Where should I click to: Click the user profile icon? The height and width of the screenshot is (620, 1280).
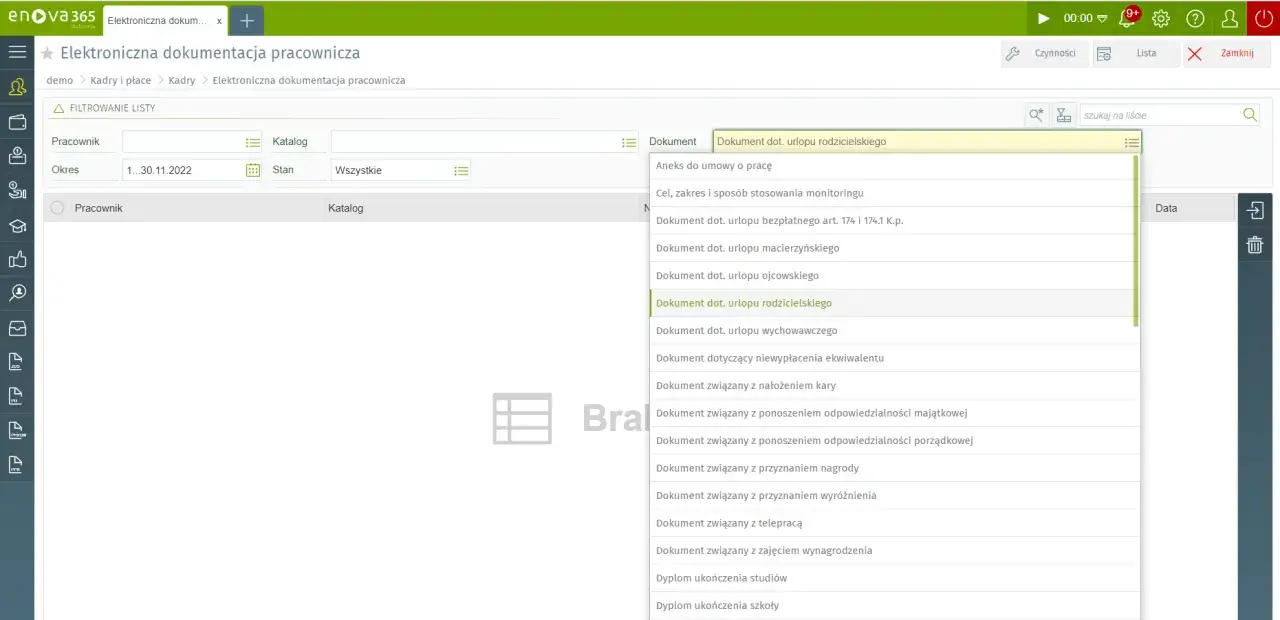coord(1230,18)
